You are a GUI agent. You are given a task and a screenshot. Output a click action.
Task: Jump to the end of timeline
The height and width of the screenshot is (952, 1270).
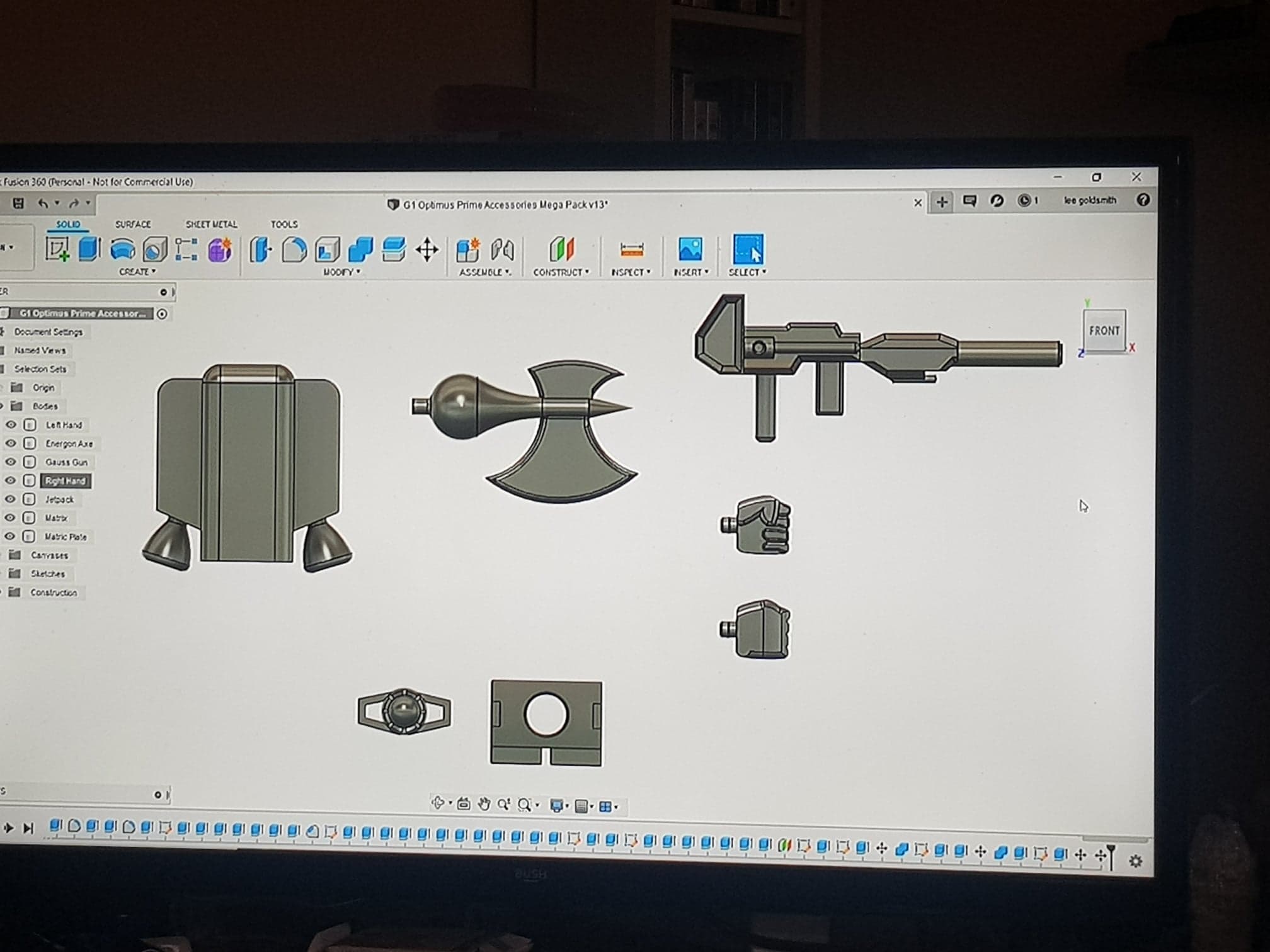coord(28,828)
